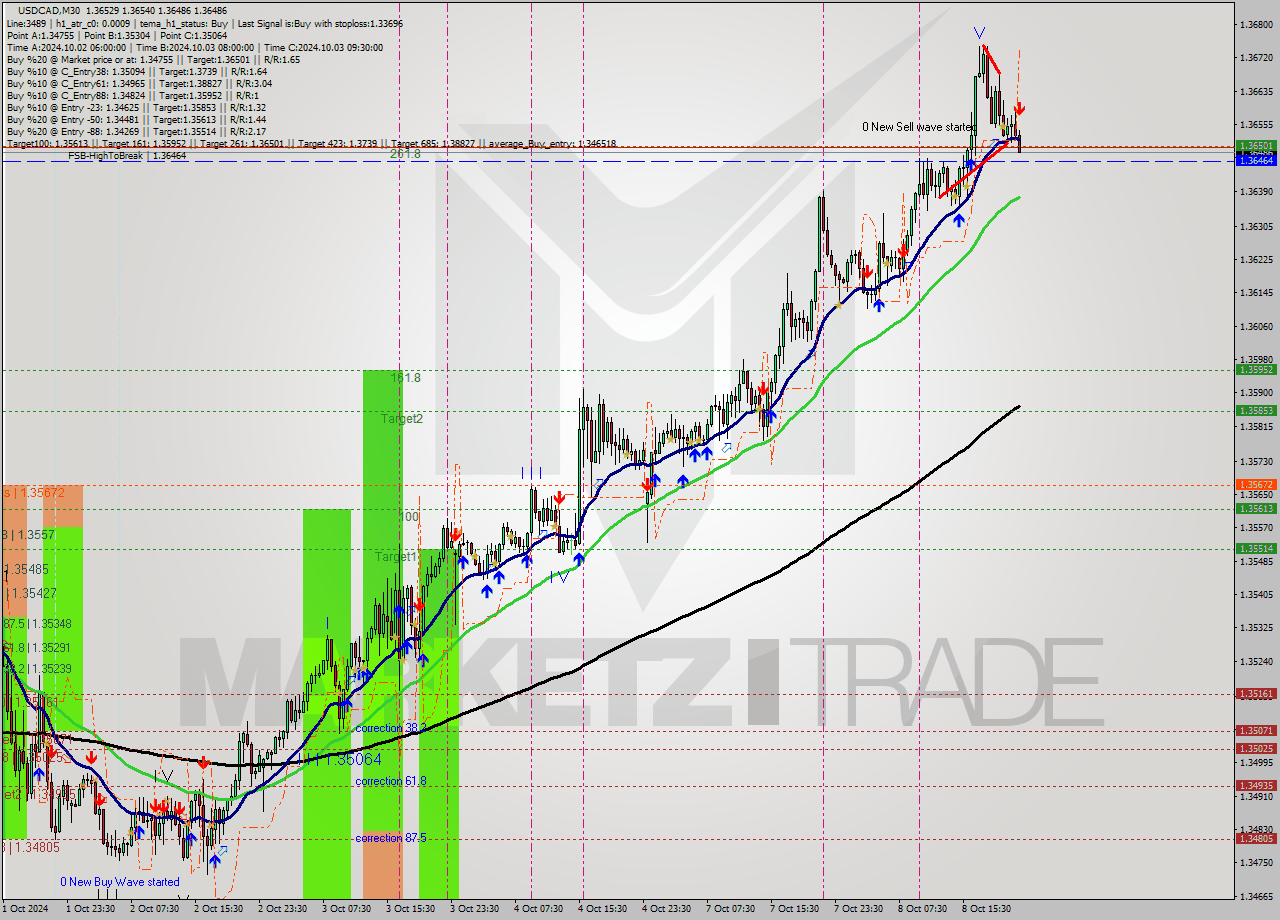Click the 'correction 38.2' label
Viewport: 1280px width, 920px height.
(x=390, y=728)
